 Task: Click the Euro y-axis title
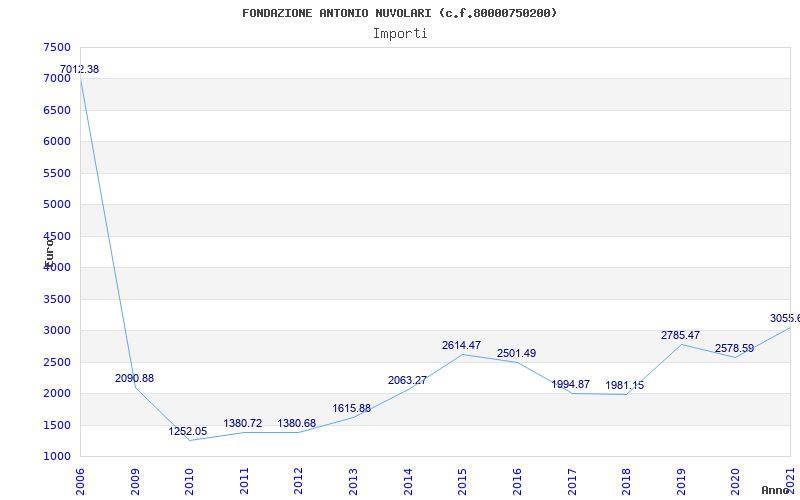click(x=49, y=253)
